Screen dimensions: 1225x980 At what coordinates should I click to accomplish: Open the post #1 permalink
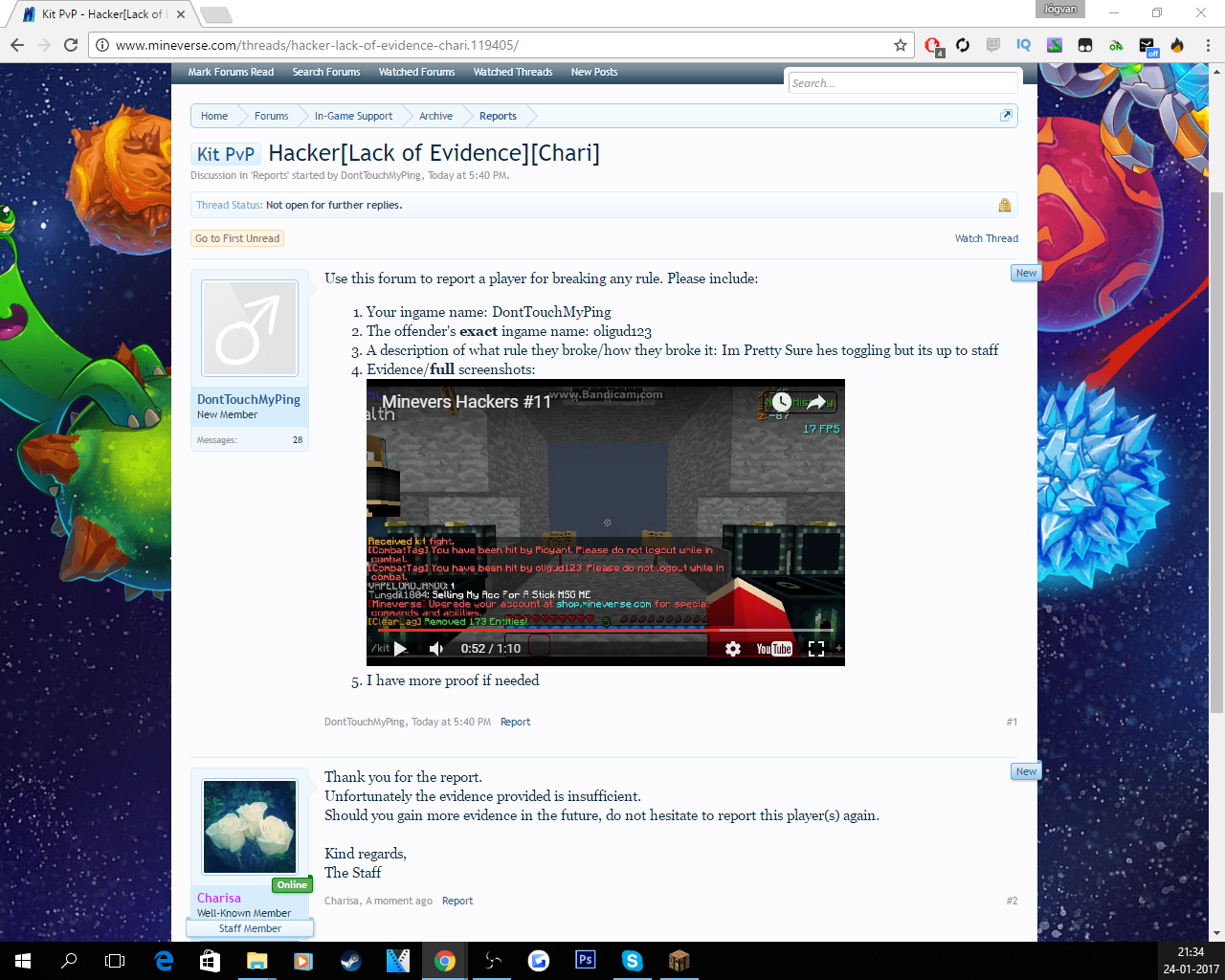pos(1012,722)
